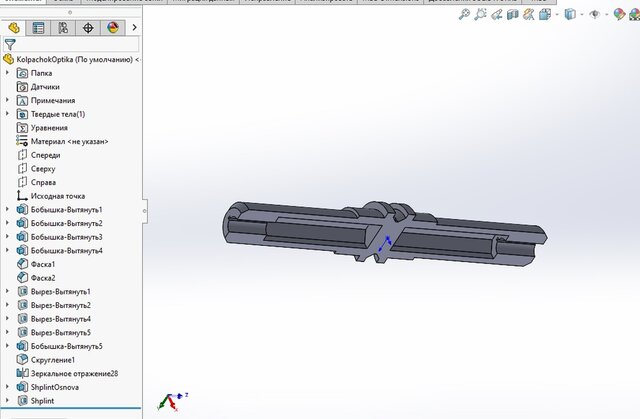Viewport: 640px width, 419px height.
Task: Click the Zoom to Fit magnifier icon
Action: coord(465,15)
